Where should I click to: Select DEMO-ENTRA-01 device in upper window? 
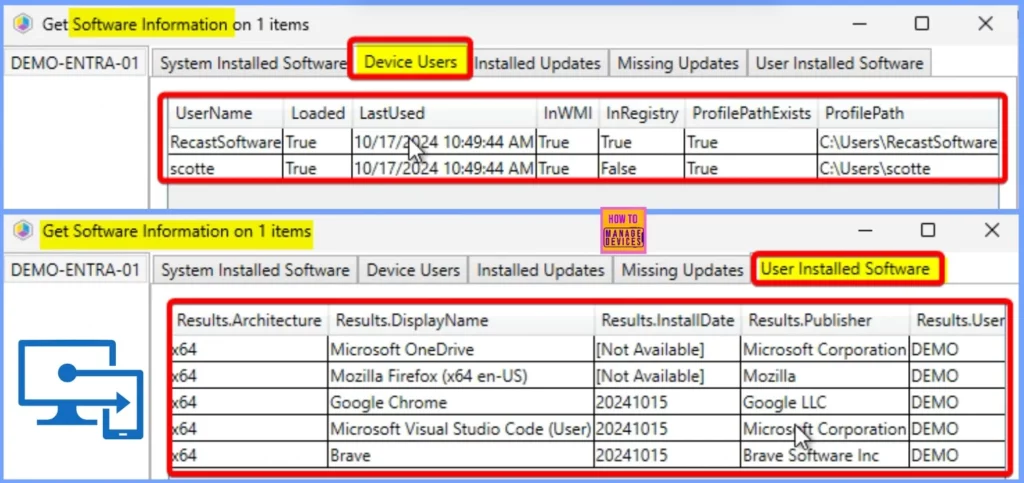(x=75, y=63)
